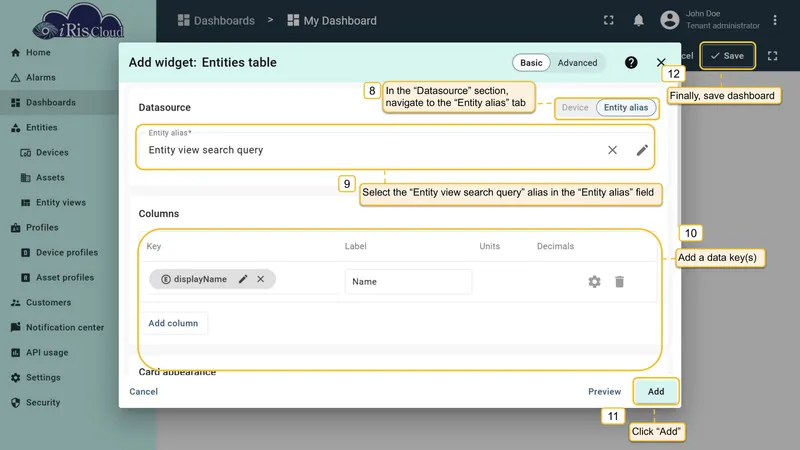Click the iRisCloud logo
Viewport: 800px width, 450px height.
click(x=78, y=21)
